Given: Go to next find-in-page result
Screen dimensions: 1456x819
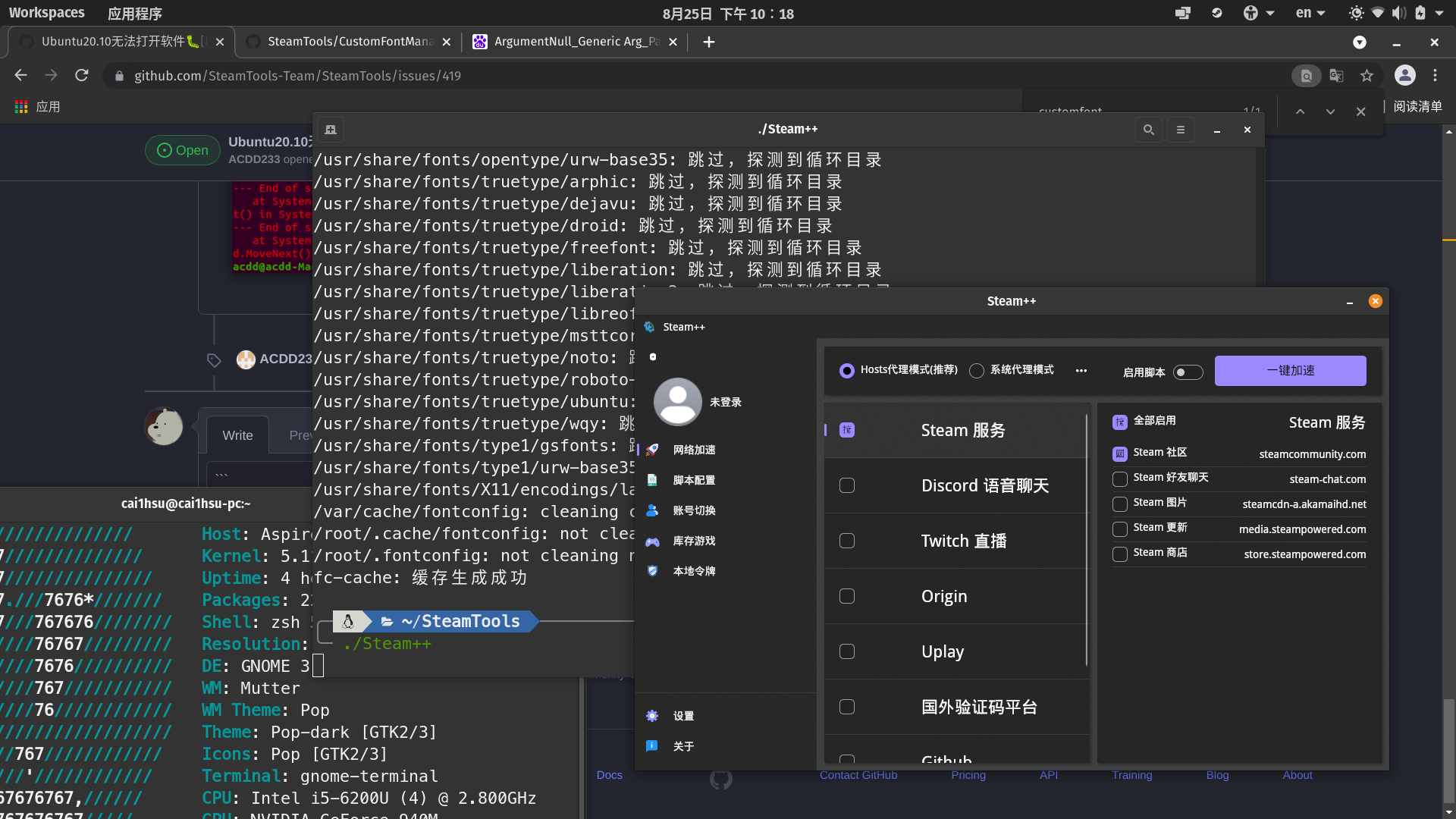Looking at the screenshot, I should tap(1330, 111).
